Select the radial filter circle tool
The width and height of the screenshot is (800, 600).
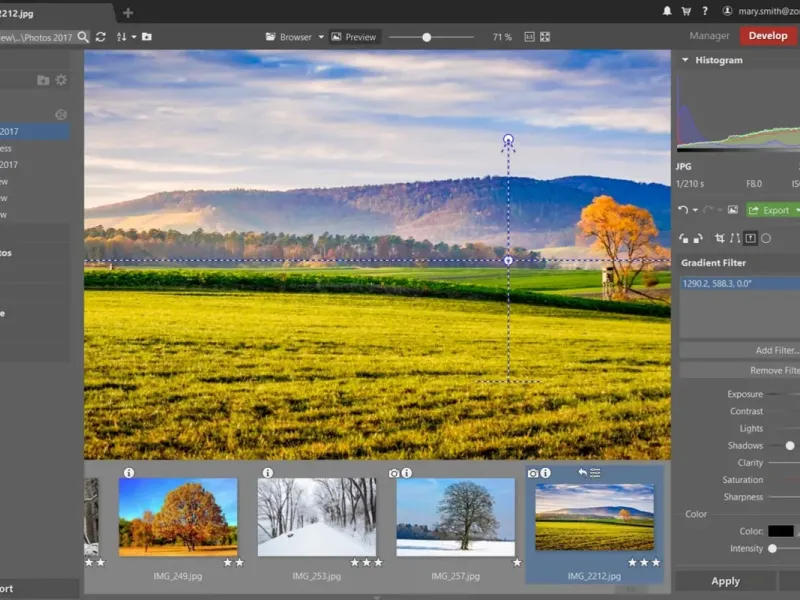[766, 238]
